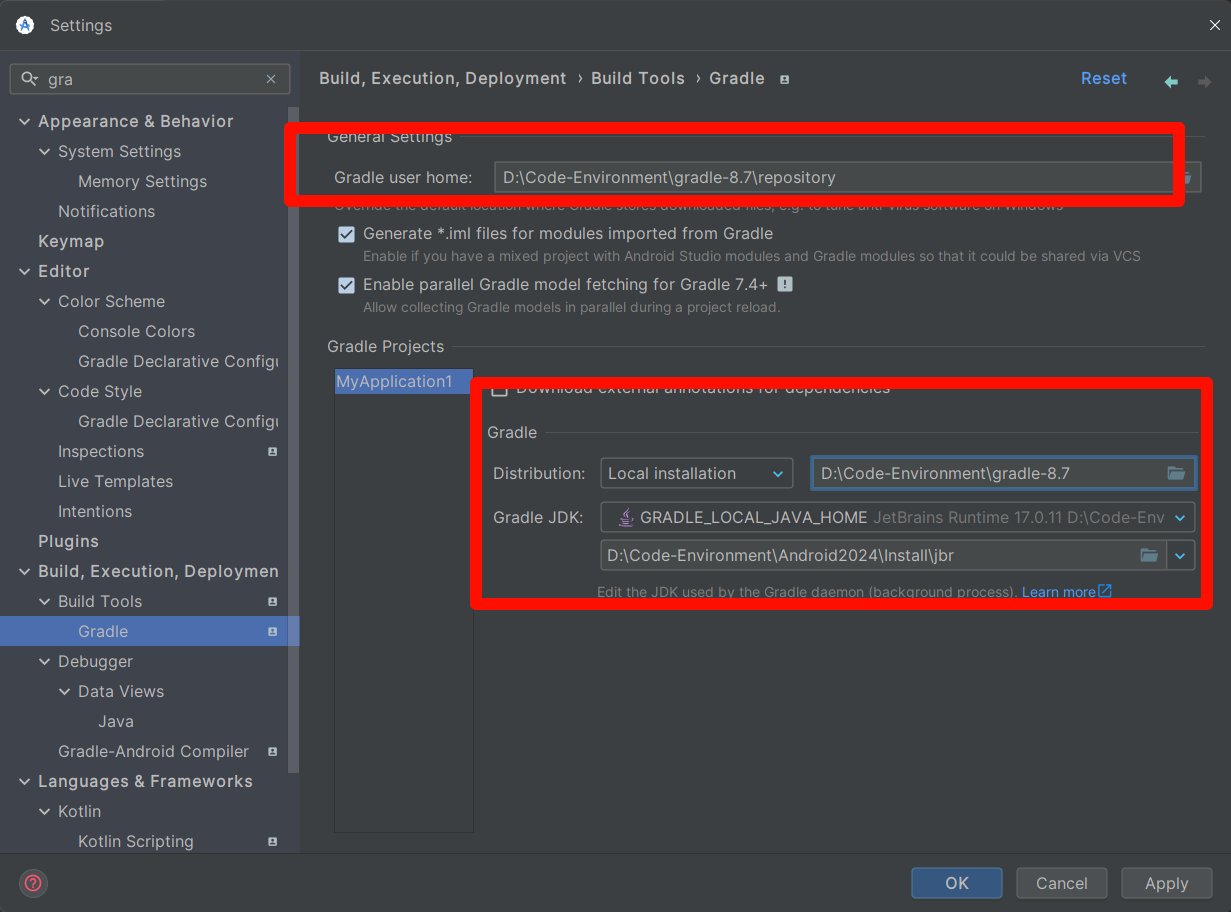Open the Gradle JDK dropdown

click(897, 517)
